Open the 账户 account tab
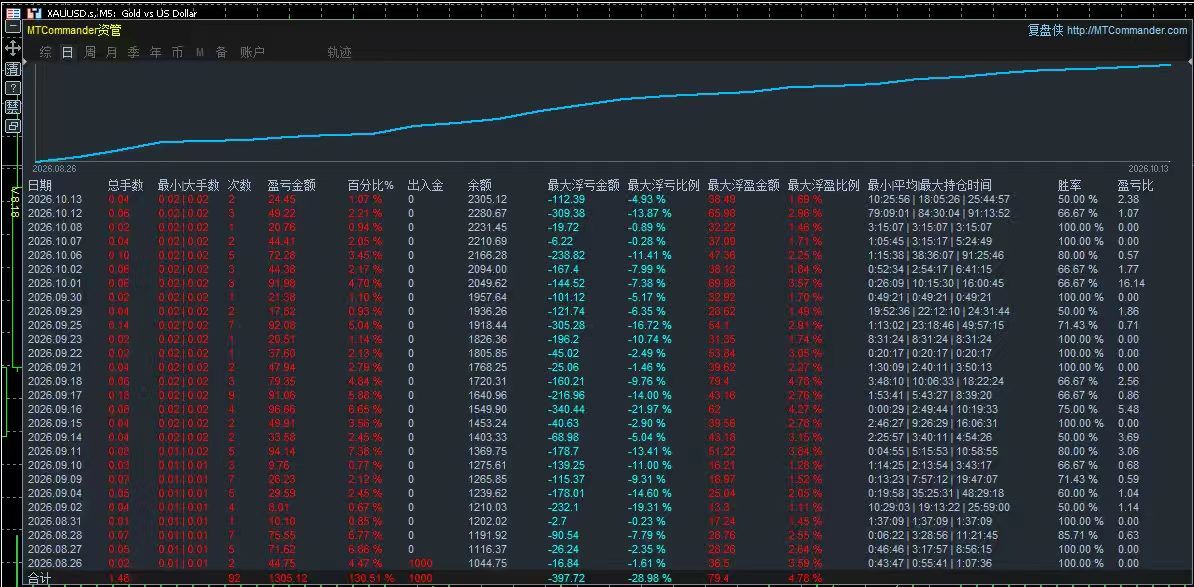Viewport: 1194px width, 587px height. tap(252, 53)
